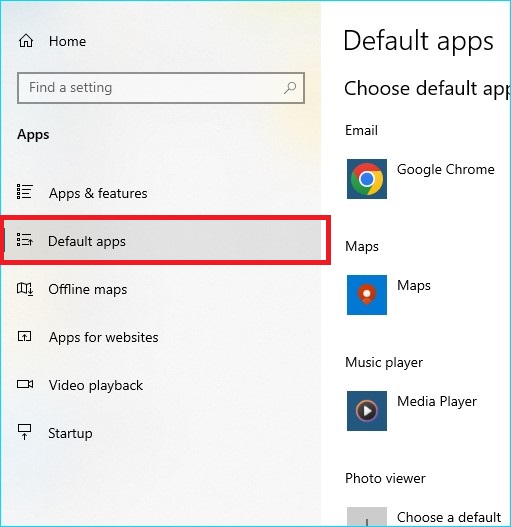
Task: Select the Startup settings page
Action: click(x=70, y=433)
